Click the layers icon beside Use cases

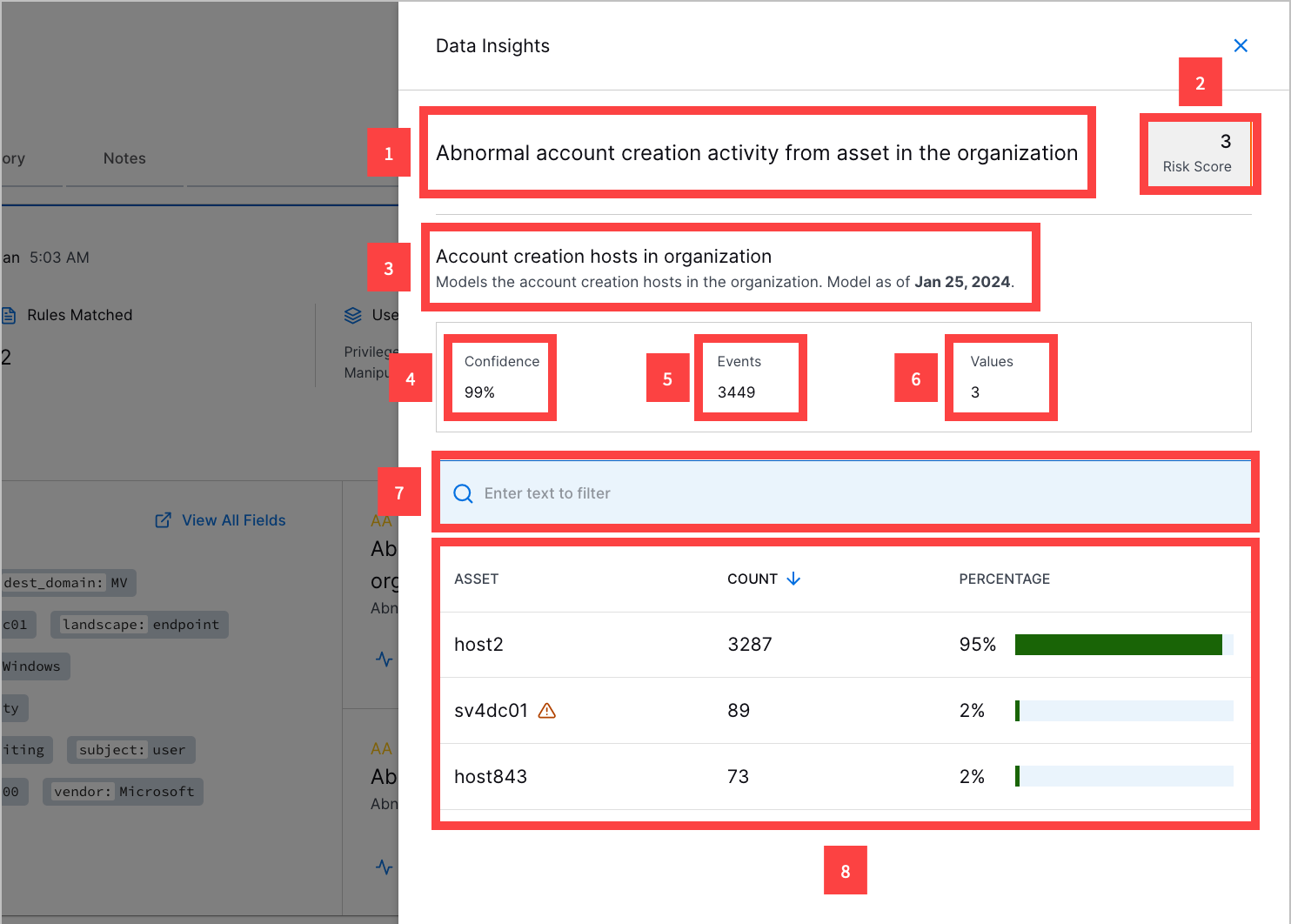coord(352,315)
